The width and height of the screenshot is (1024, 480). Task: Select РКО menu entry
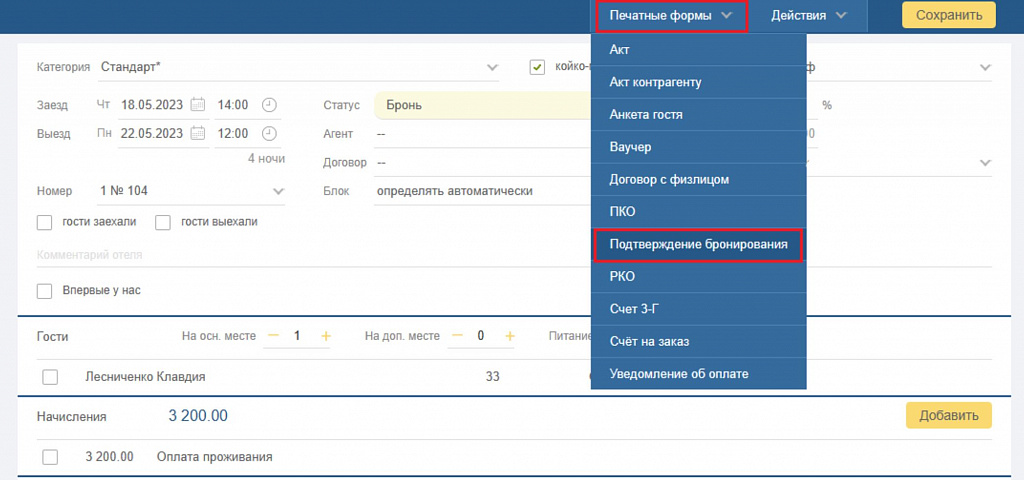point(699,277)
